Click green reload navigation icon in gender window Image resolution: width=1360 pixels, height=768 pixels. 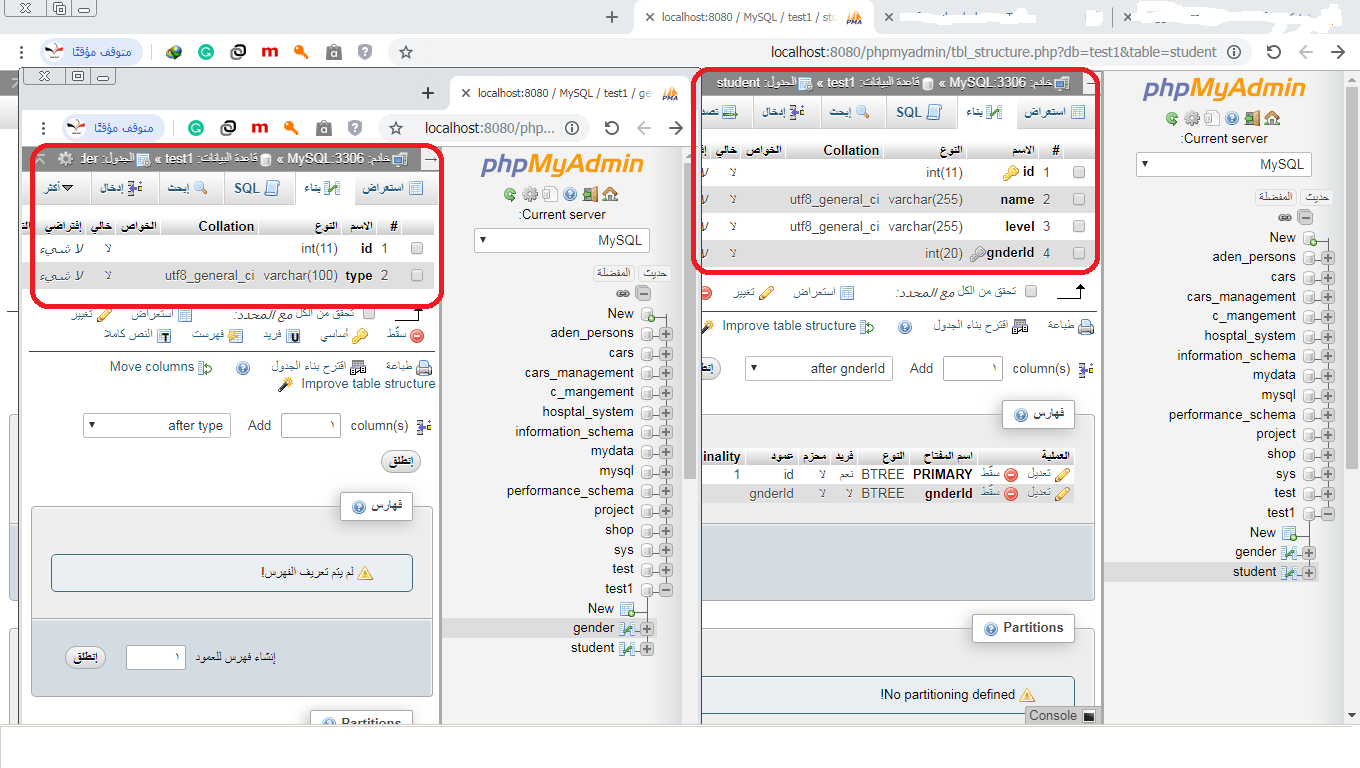click(510, 194)
